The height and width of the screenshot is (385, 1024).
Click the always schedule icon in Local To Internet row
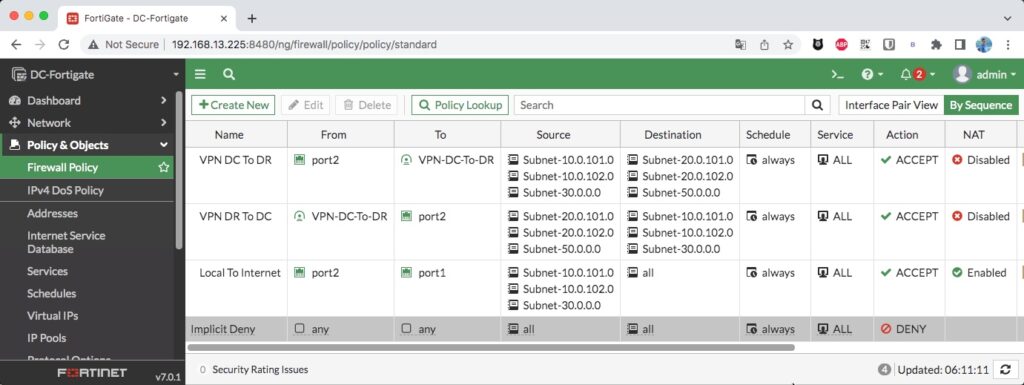(x=752, y=273)
